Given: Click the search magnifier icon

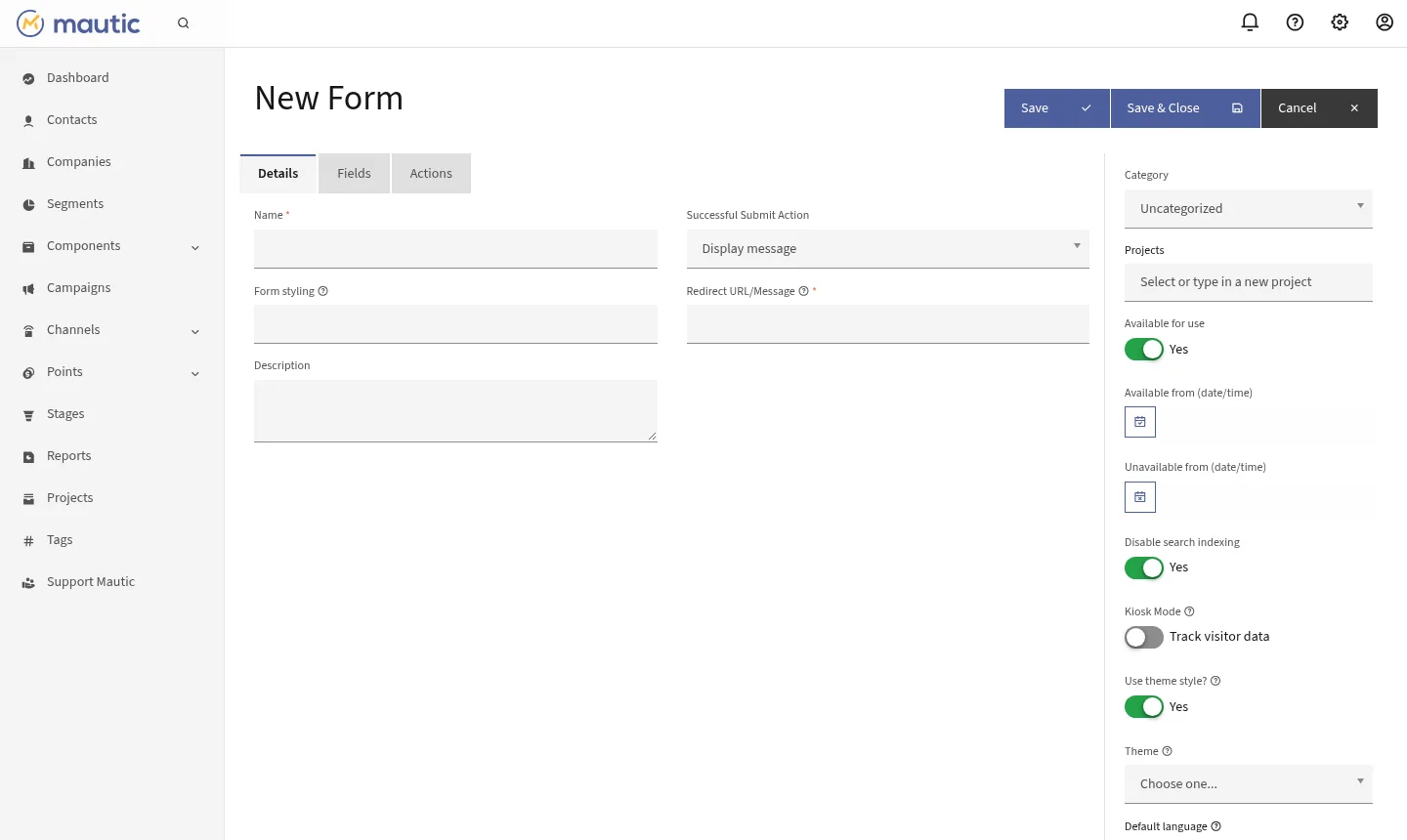Looking at the screenshot, I should coord(183,23).
